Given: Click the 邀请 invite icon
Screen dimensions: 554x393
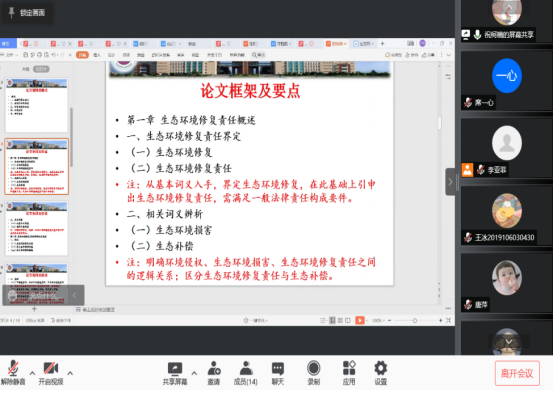Looking at the screenshot, I should click(x=214, y=373).
